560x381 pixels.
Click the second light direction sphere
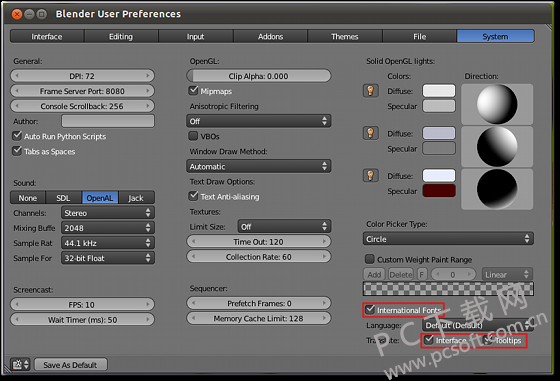[x=497, y=146]
